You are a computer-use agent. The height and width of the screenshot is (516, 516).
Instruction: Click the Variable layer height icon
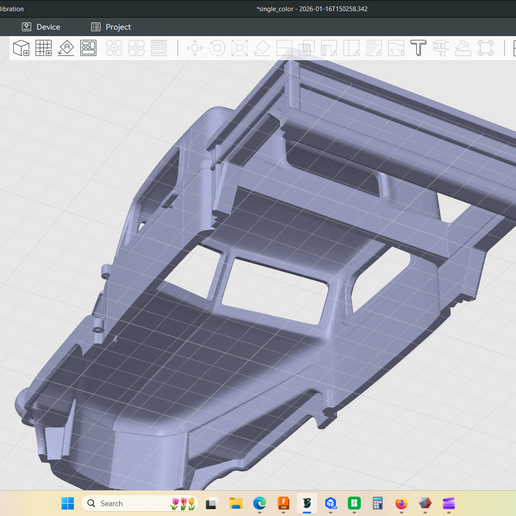coord(159,48)
